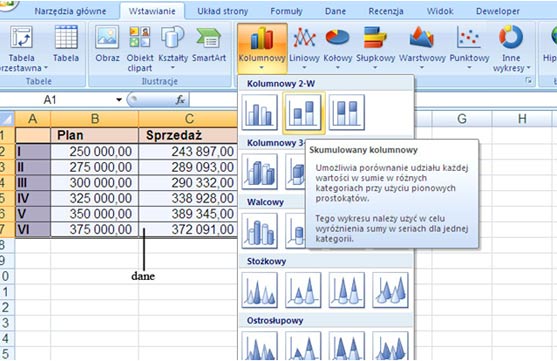Open the Dane tab
Image resolution: width=557 pixels, height=361 pixels.
335,11
